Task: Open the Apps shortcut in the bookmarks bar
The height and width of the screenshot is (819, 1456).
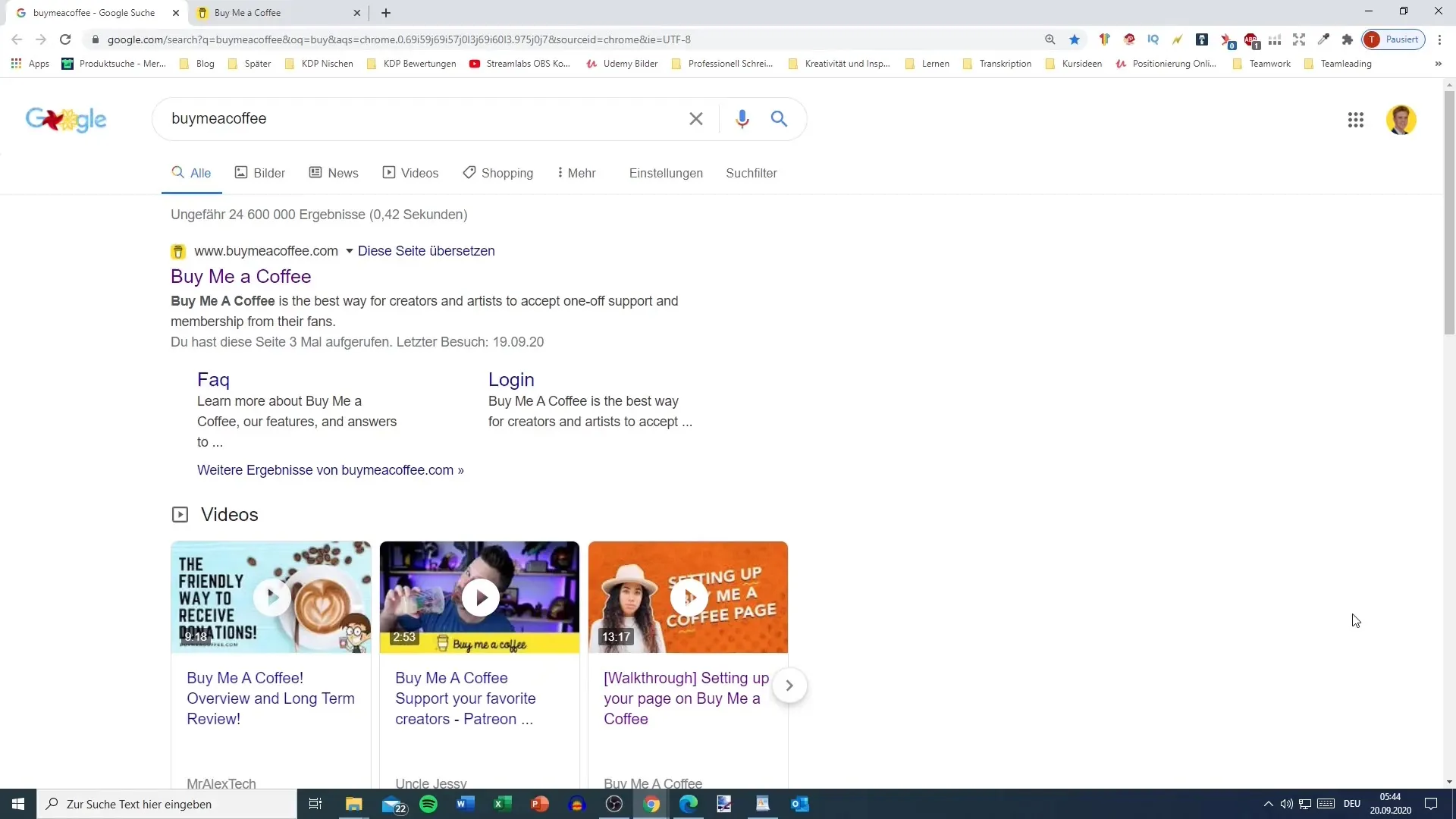Action: point(30,64)
